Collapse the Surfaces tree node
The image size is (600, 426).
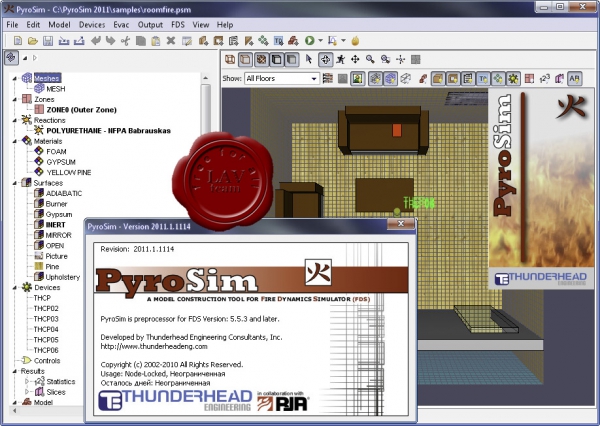[x=15, y=183]
